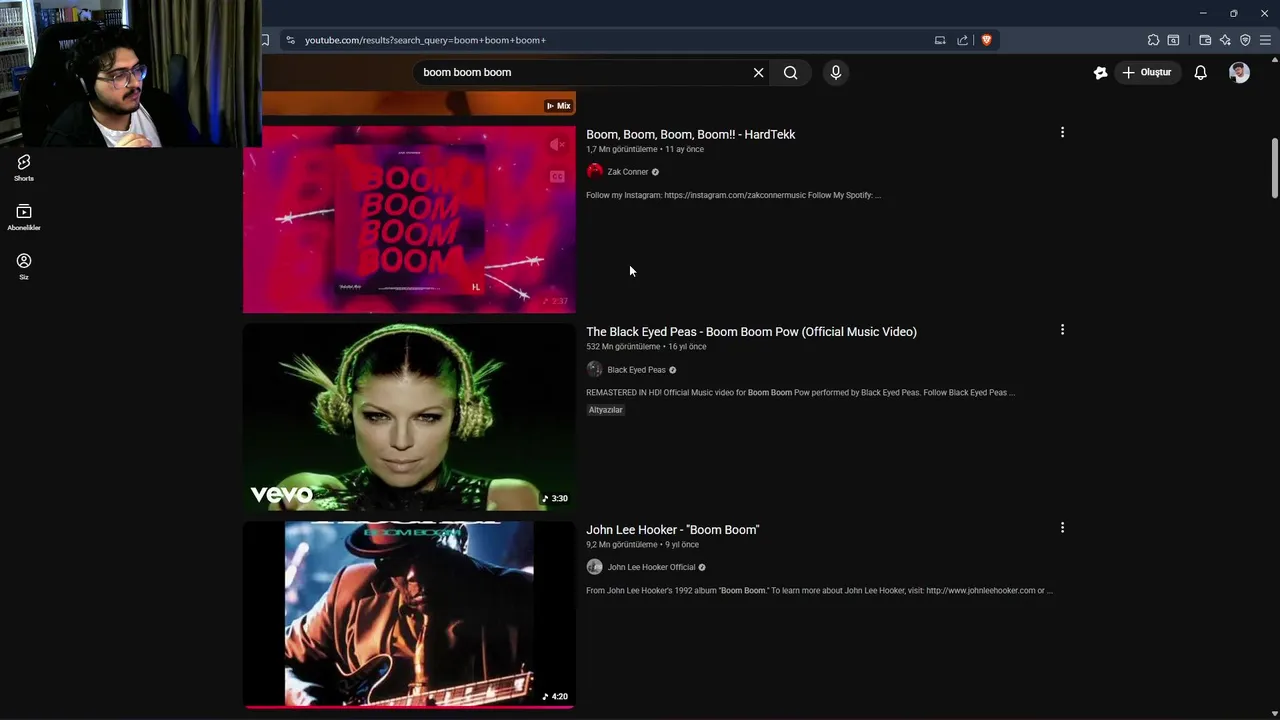Open options menu for Boom Boom Pow video

[1062, 329]
